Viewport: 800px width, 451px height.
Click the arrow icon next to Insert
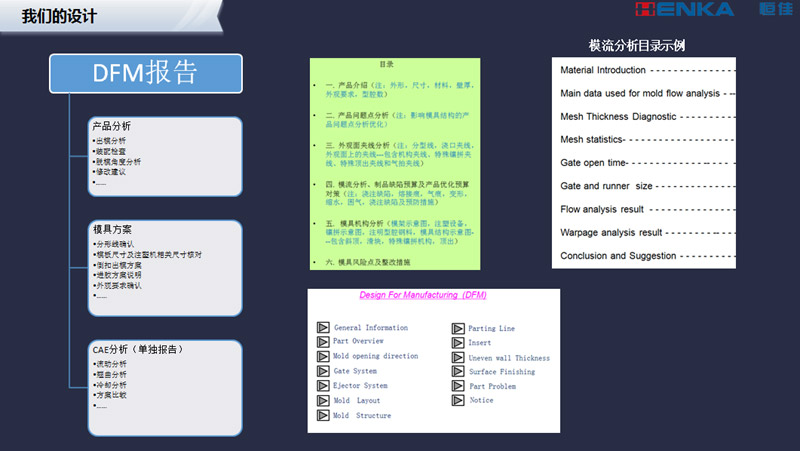[457, 343]
